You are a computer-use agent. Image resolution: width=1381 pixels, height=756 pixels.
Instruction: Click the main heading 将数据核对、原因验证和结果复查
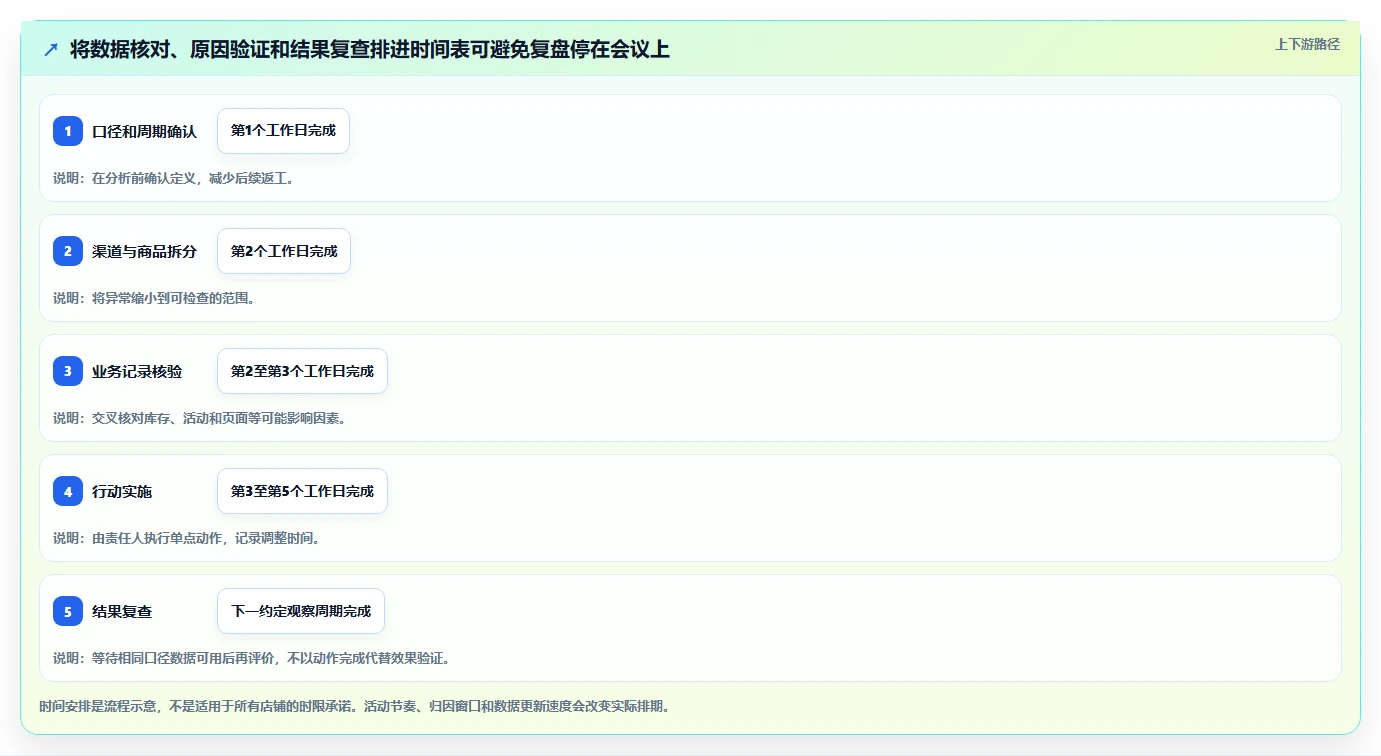pyautogui.click(x=369, y=50)
